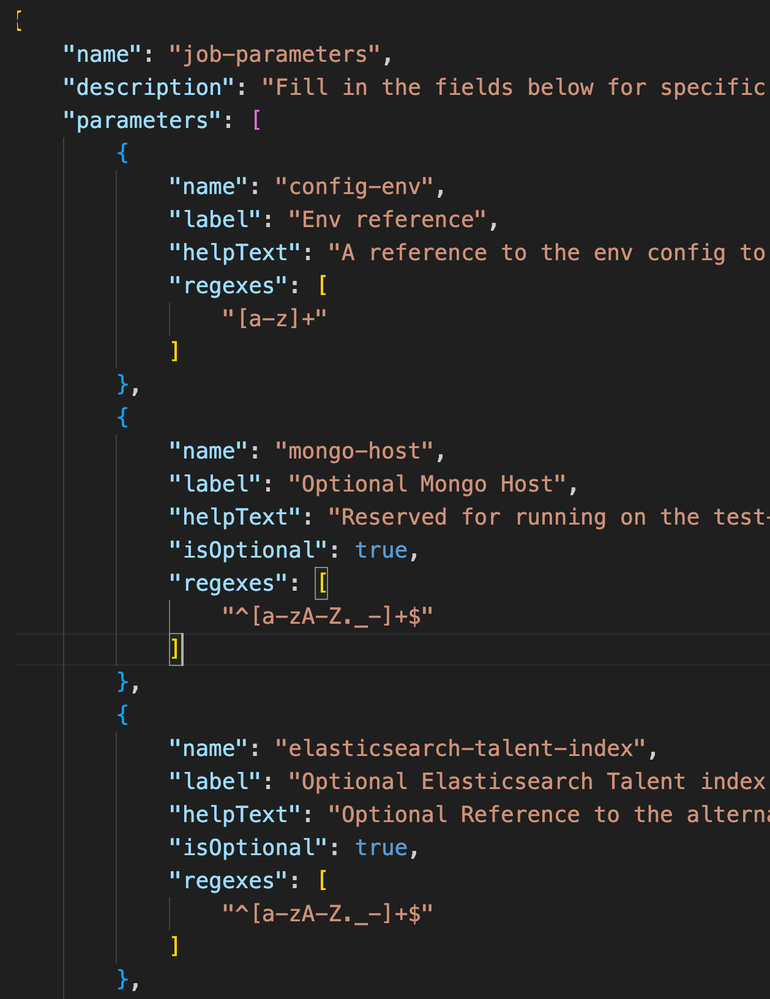Click the "job-parameters" string value
This screenshot has width=770, height=999.
point(275,54)
